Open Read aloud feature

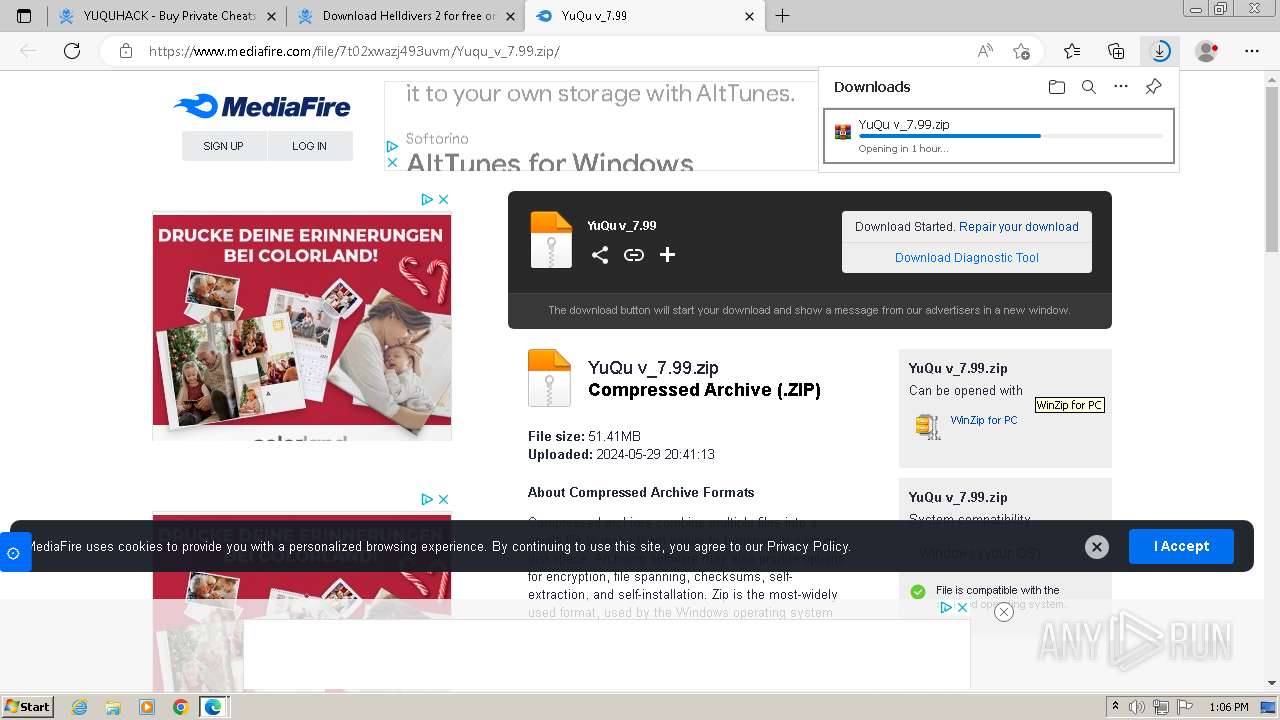click(985, 51)
